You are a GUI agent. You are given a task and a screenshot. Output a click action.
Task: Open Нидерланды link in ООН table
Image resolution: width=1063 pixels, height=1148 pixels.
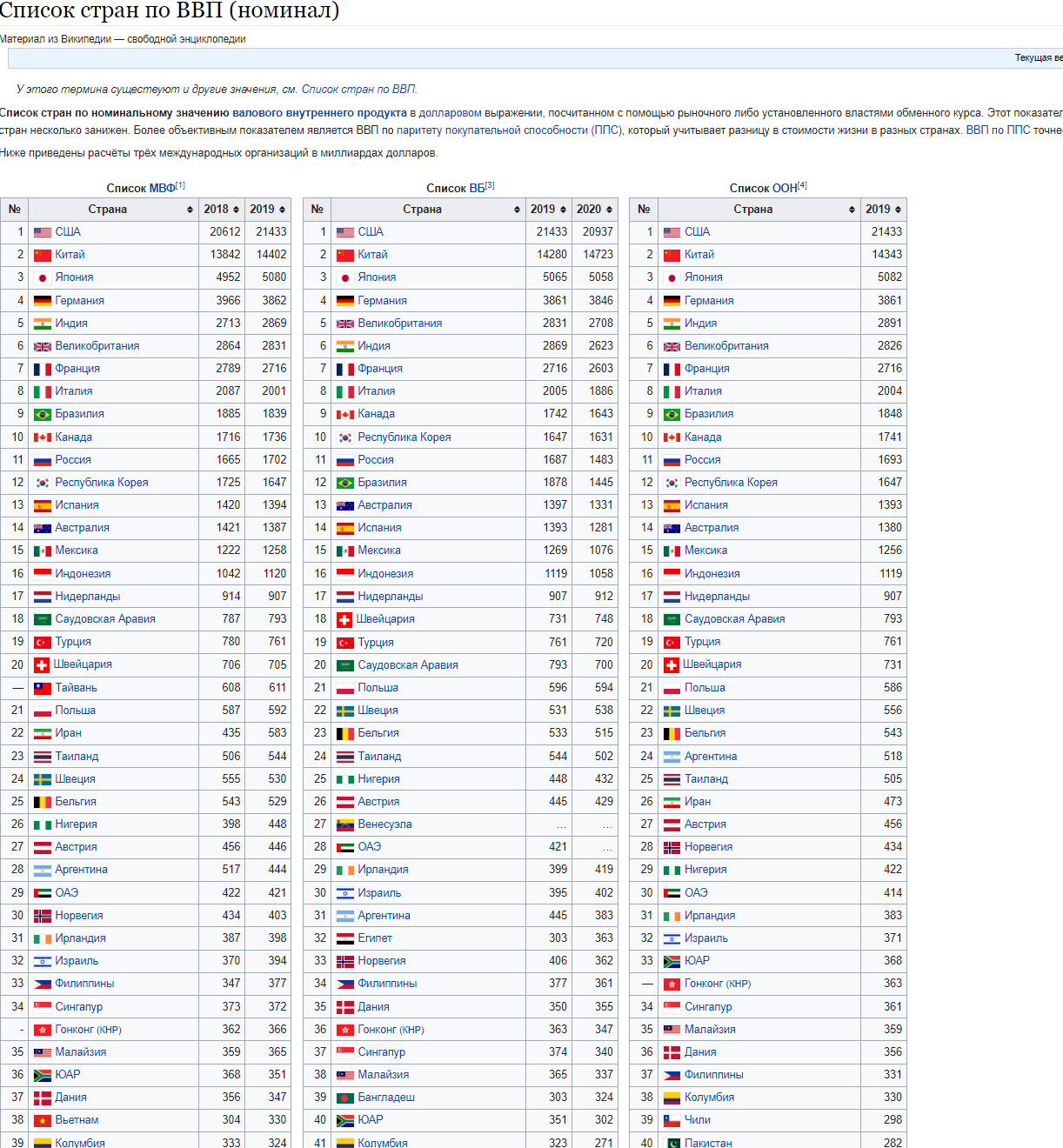point(717,597)
